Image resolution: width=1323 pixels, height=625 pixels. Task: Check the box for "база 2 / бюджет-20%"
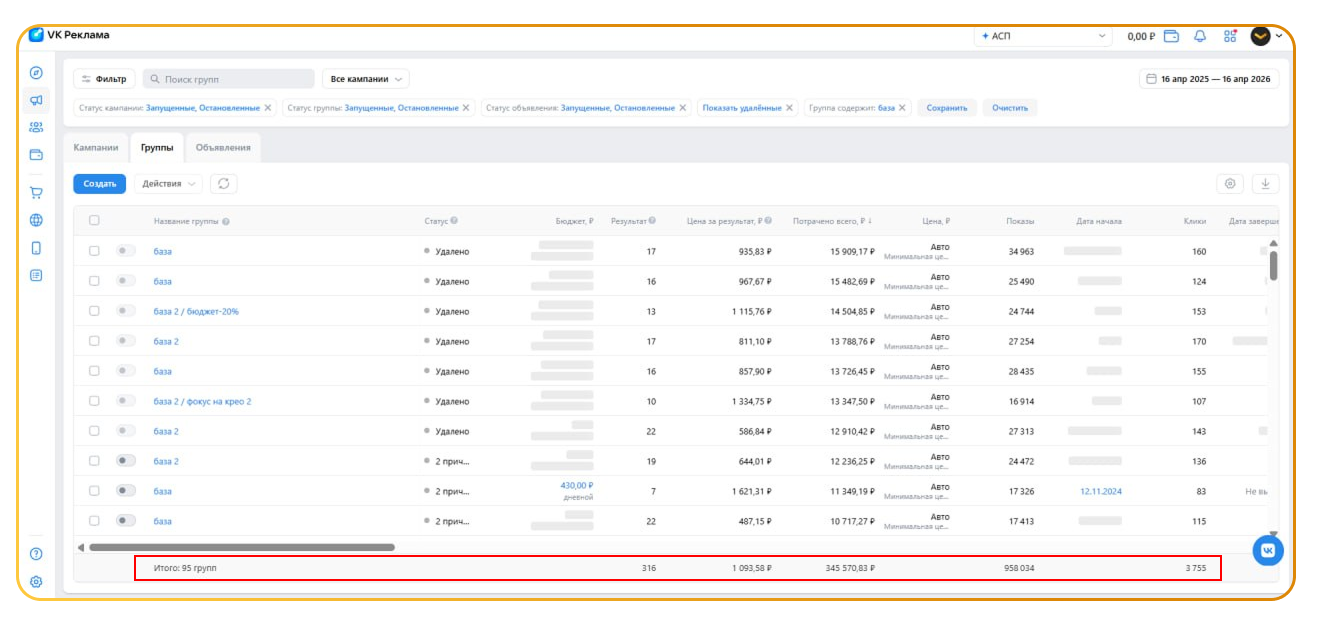[94, 311]
